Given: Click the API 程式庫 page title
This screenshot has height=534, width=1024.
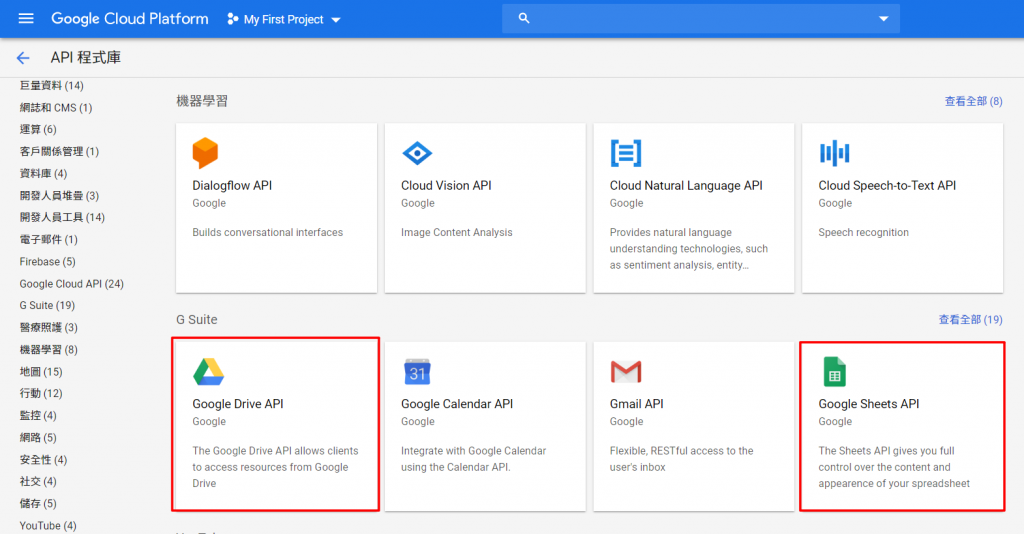Looking at the screenshot, I should click(86, 57).
